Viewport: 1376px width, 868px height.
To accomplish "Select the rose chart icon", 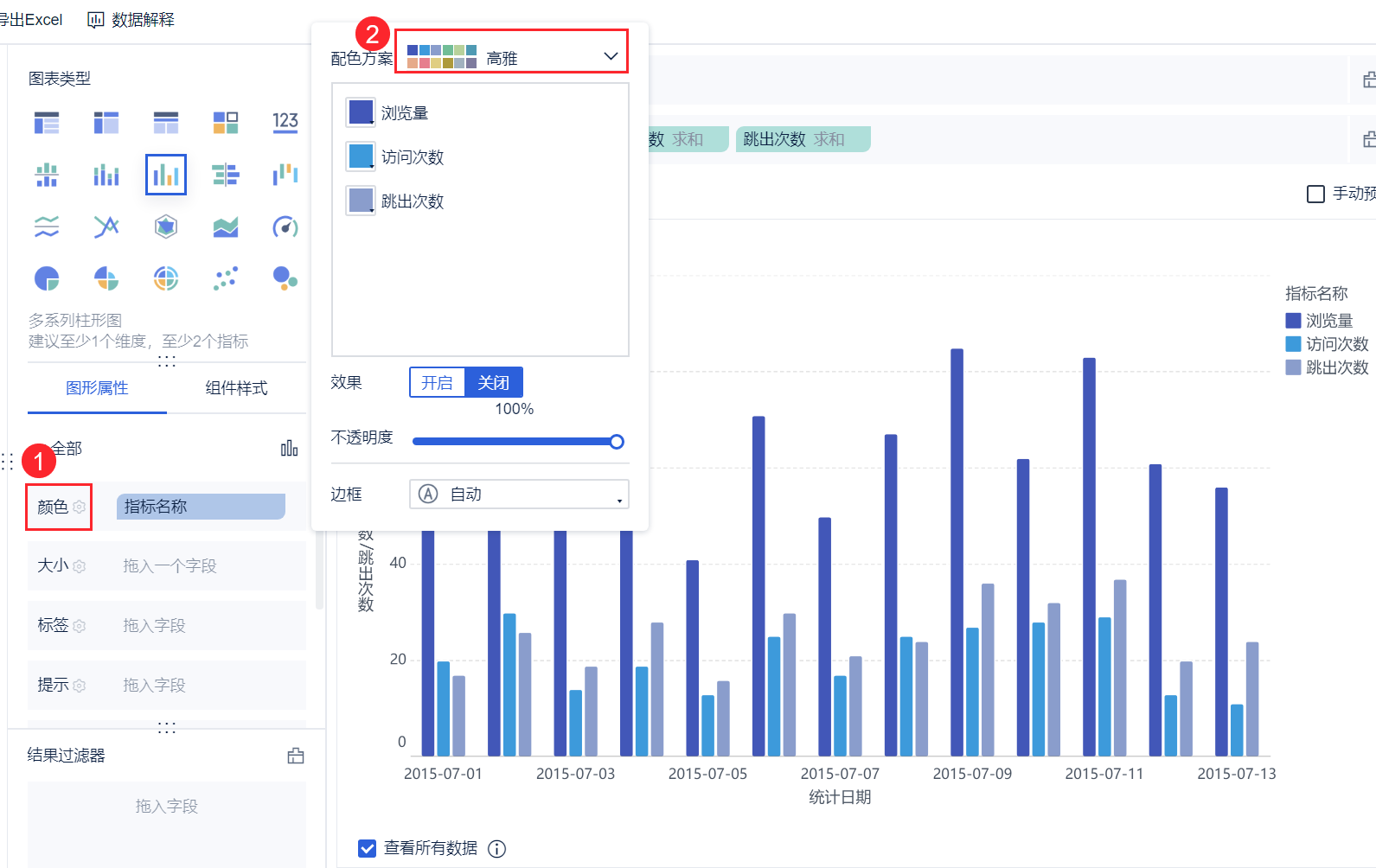I will pos(106,278).
